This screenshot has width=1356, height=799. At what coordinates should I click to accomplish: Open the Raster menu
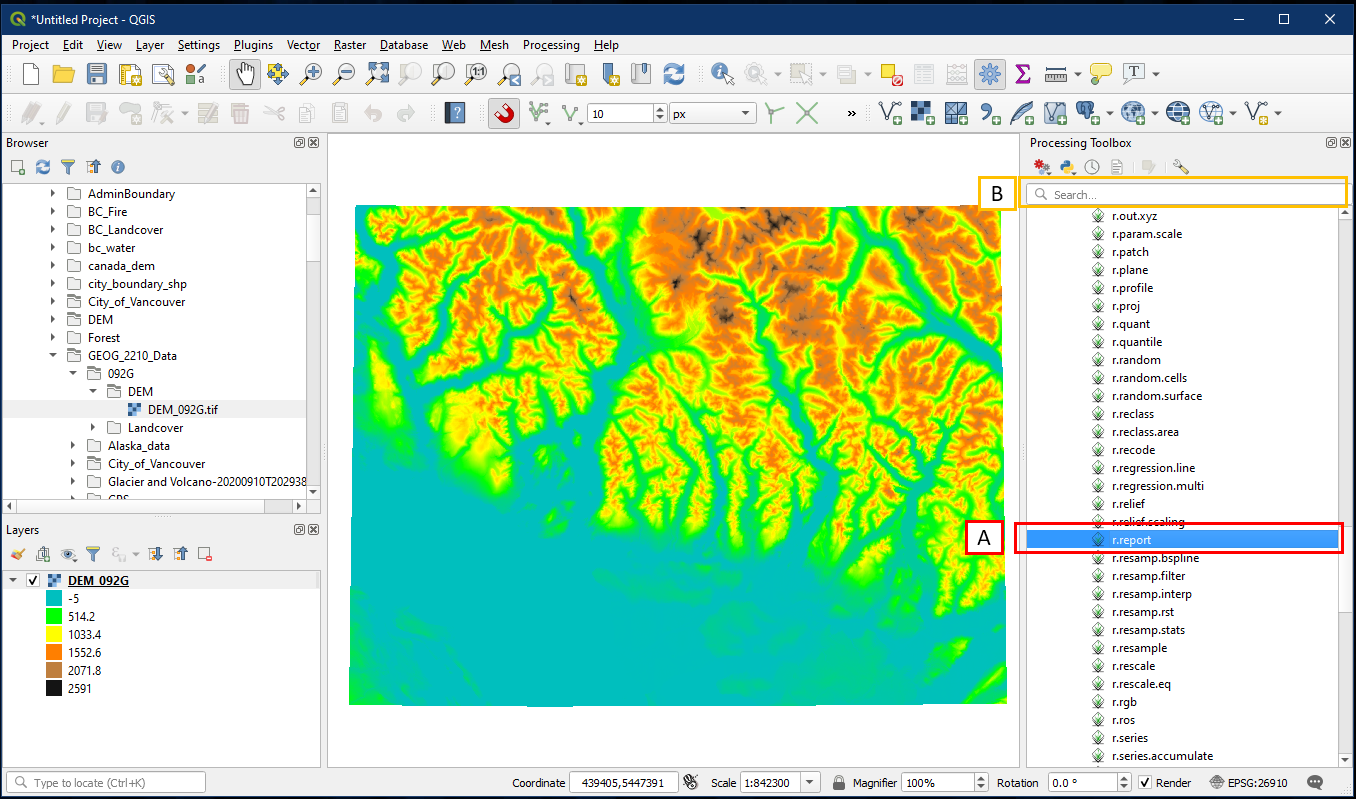[349, 45]
